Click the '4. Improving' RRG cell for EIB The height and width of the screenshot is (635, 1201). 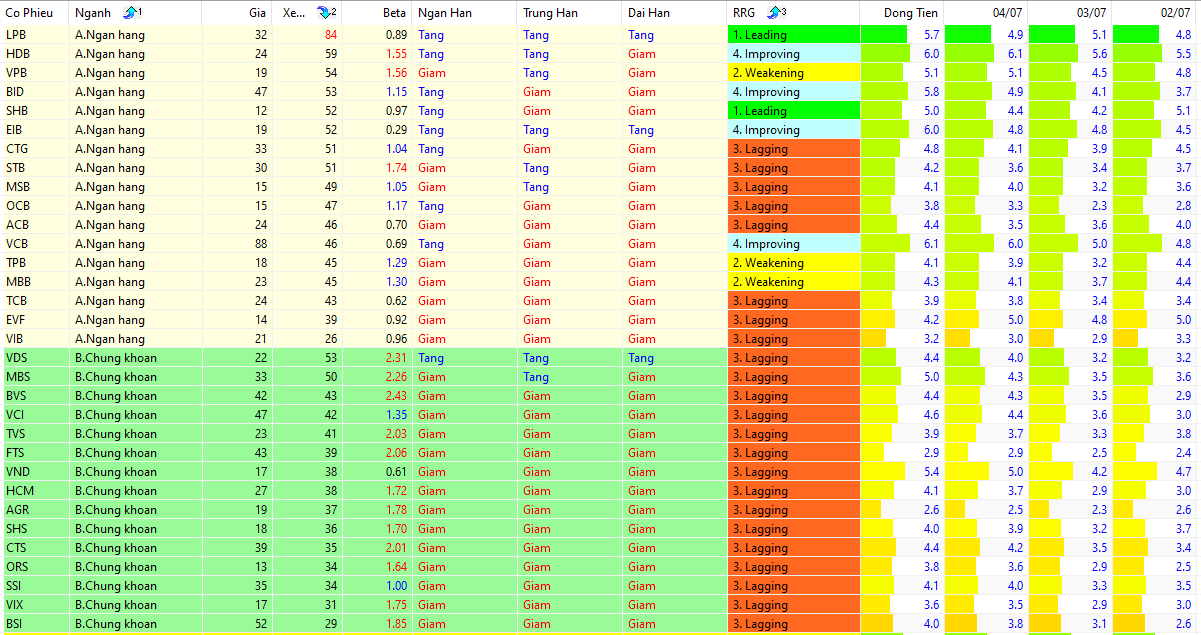click(x=794, y=130)
